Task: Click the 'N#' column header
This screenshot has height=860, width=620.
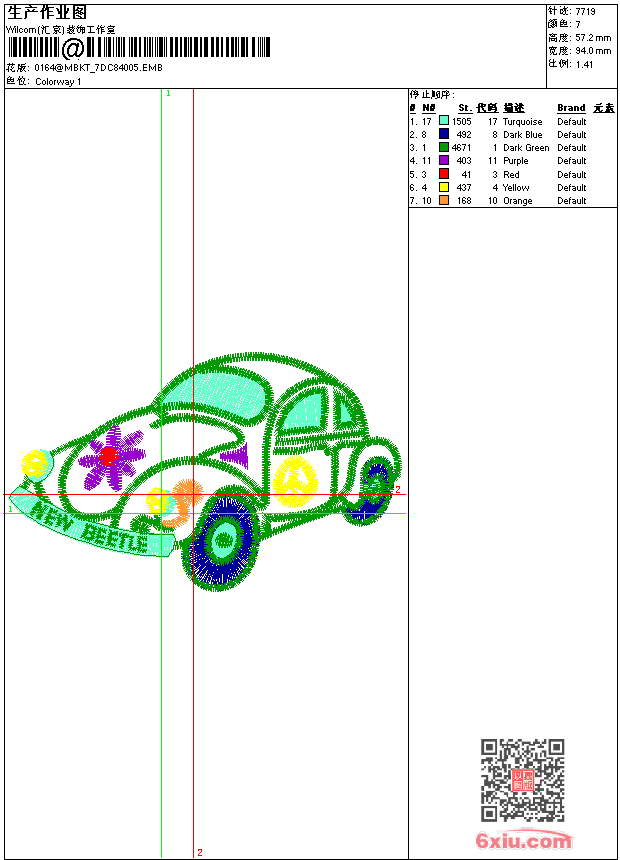Action: pyautogui.click(x=429, y=108)
